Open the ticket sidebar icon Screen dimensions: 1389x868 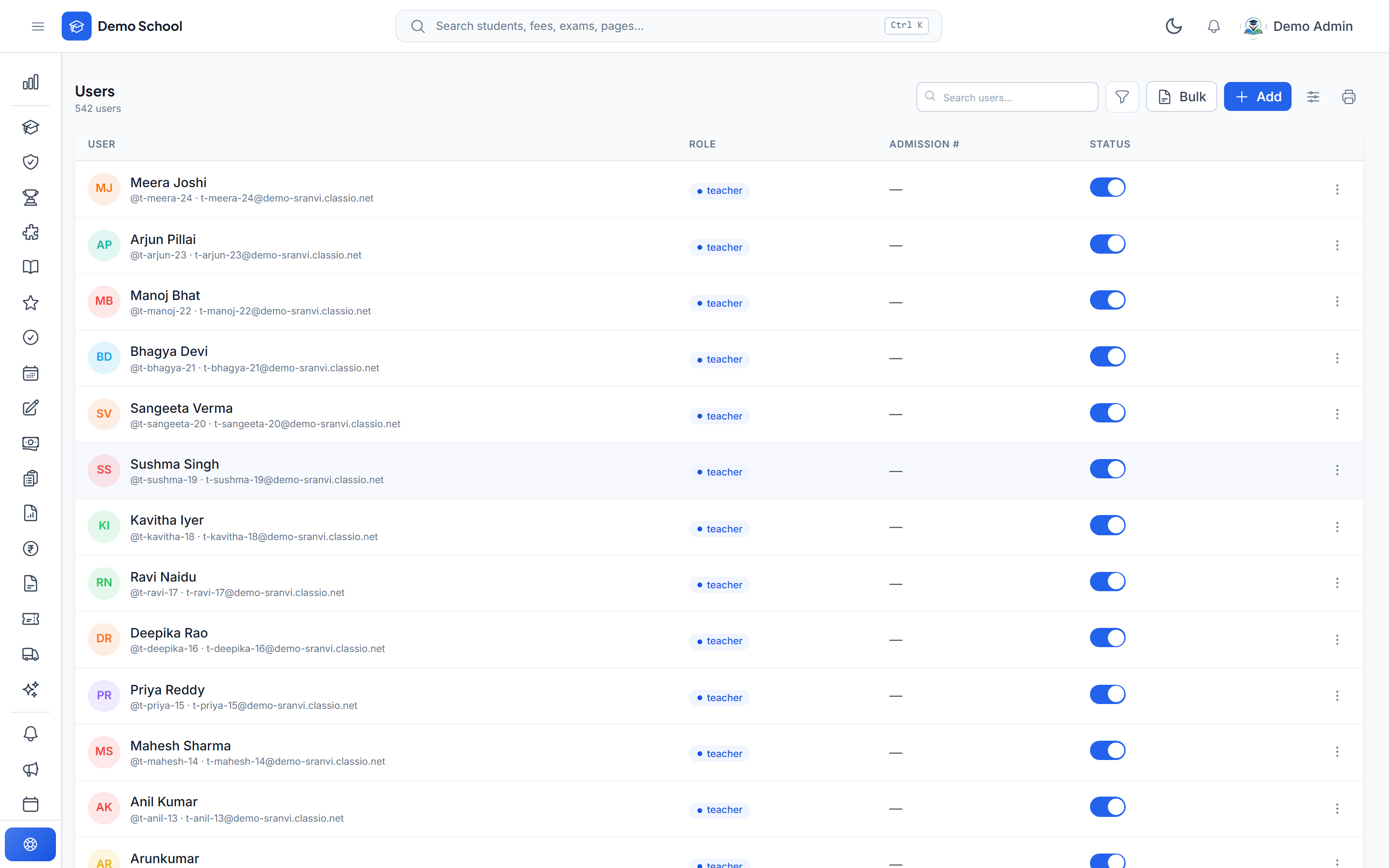pyautogui.click(x=30, y=619)
